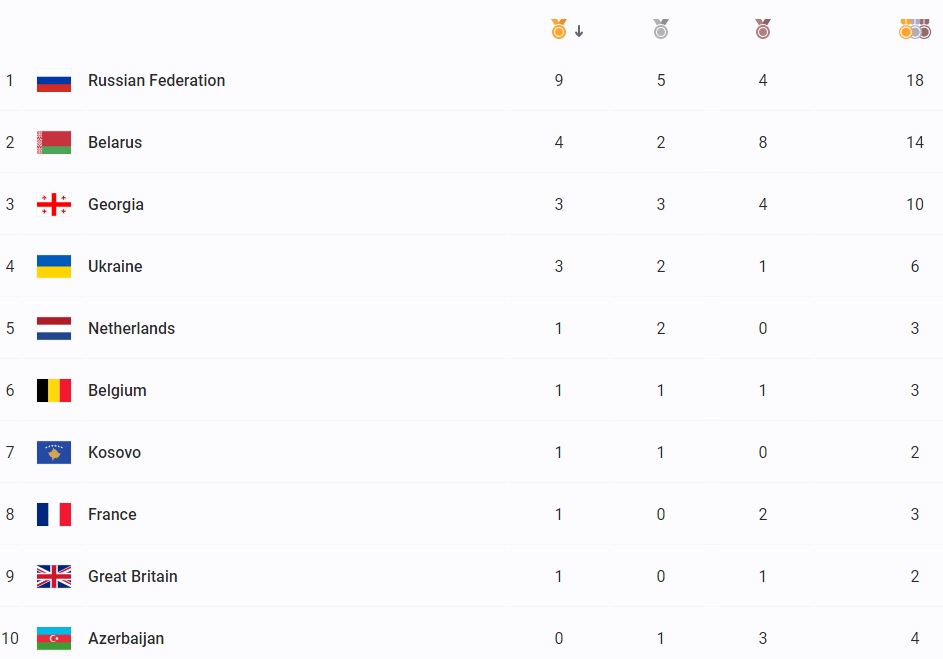Viewport: 943px width, 659px height.
Task: Click the Great Britain flag icon
Action: [x=54, y=577]
